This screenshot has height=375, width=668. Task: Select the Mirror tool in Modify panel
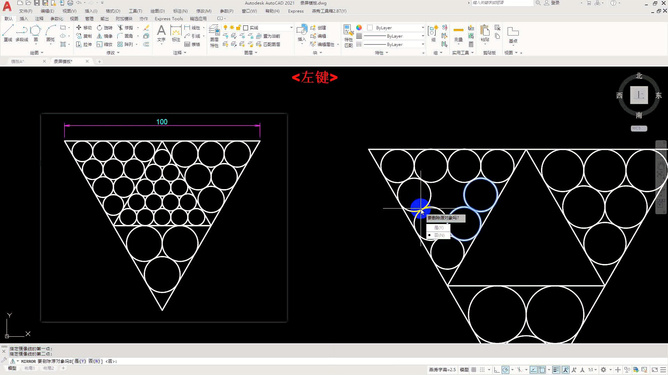click(105, 36)
